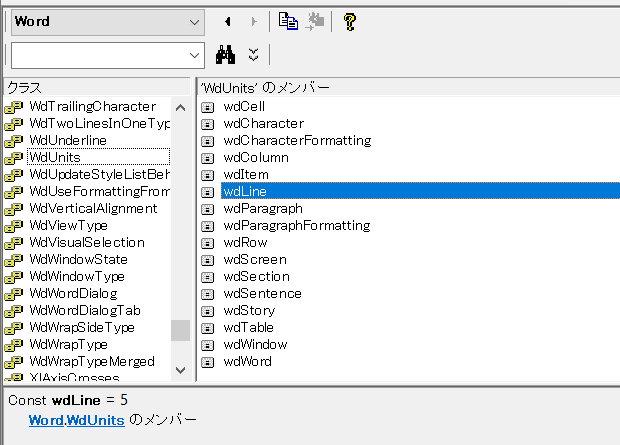Select the WdUnderline class
Viewport: 620px width, 445px height.
[68, 140]
